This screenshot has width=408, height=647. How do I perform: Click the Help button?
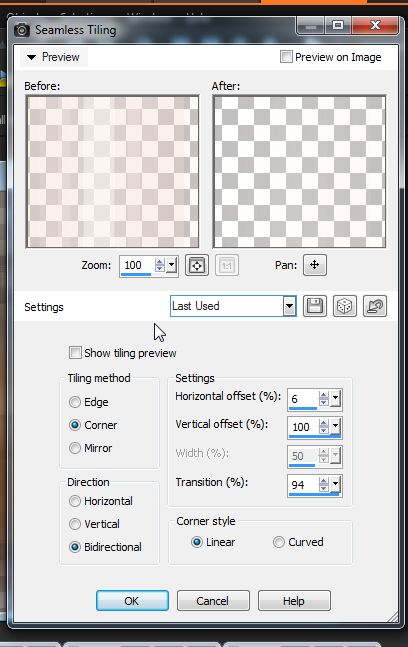tap(294, 600)
